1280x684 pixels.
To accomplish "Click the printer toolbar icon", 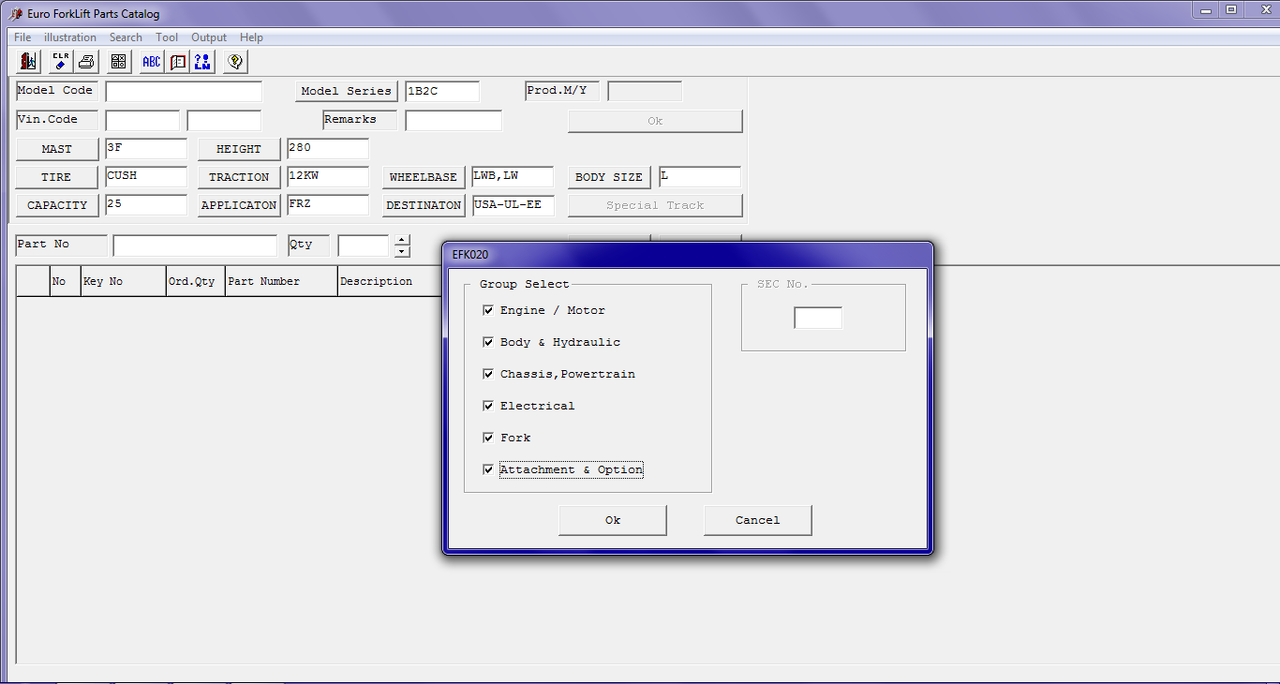I will tap(86, 61).
